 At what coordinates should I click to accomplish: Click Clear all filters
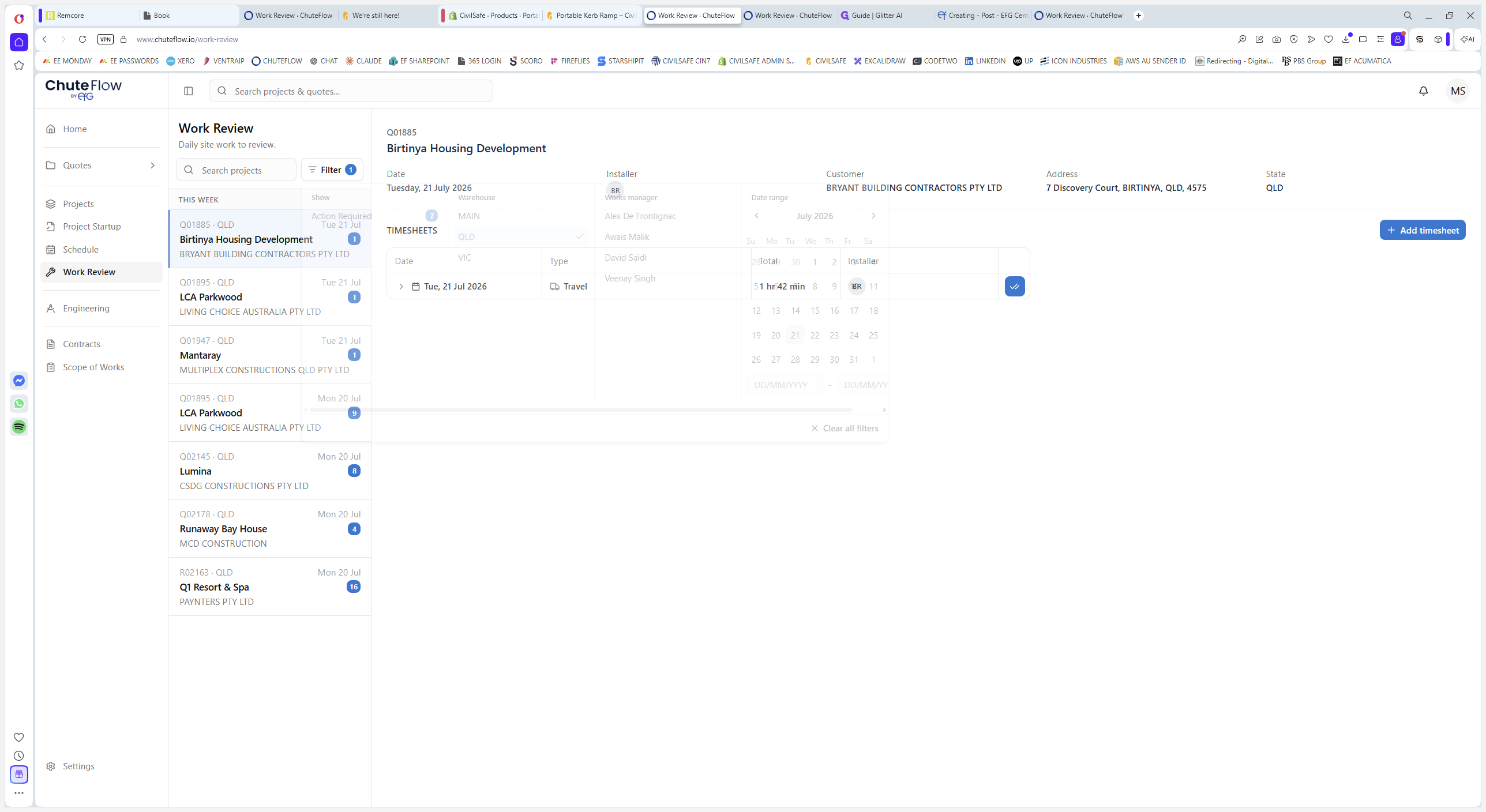(845, 428)
